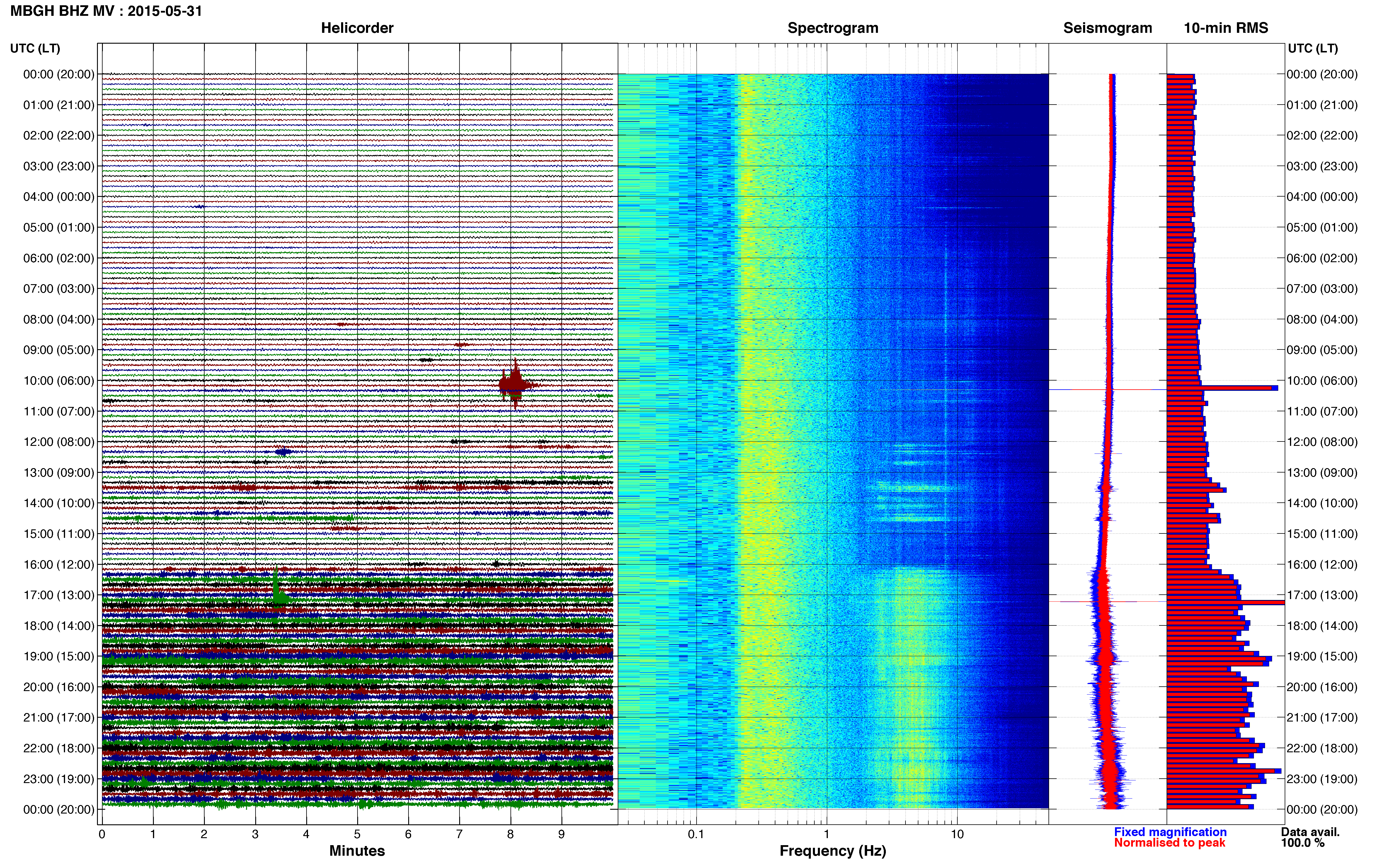Click '7' tick on the Minutes axis
Screen dimensions: 1389x868
click(x=459, y=834)
